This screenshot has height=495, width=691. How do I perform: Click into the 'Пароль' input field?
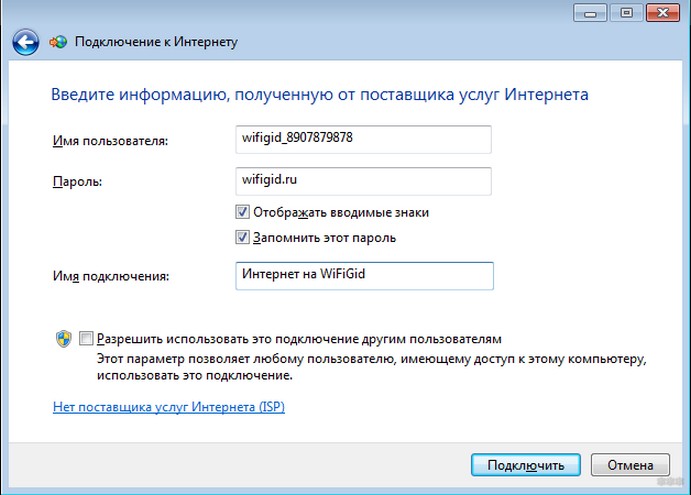[364, 181]
